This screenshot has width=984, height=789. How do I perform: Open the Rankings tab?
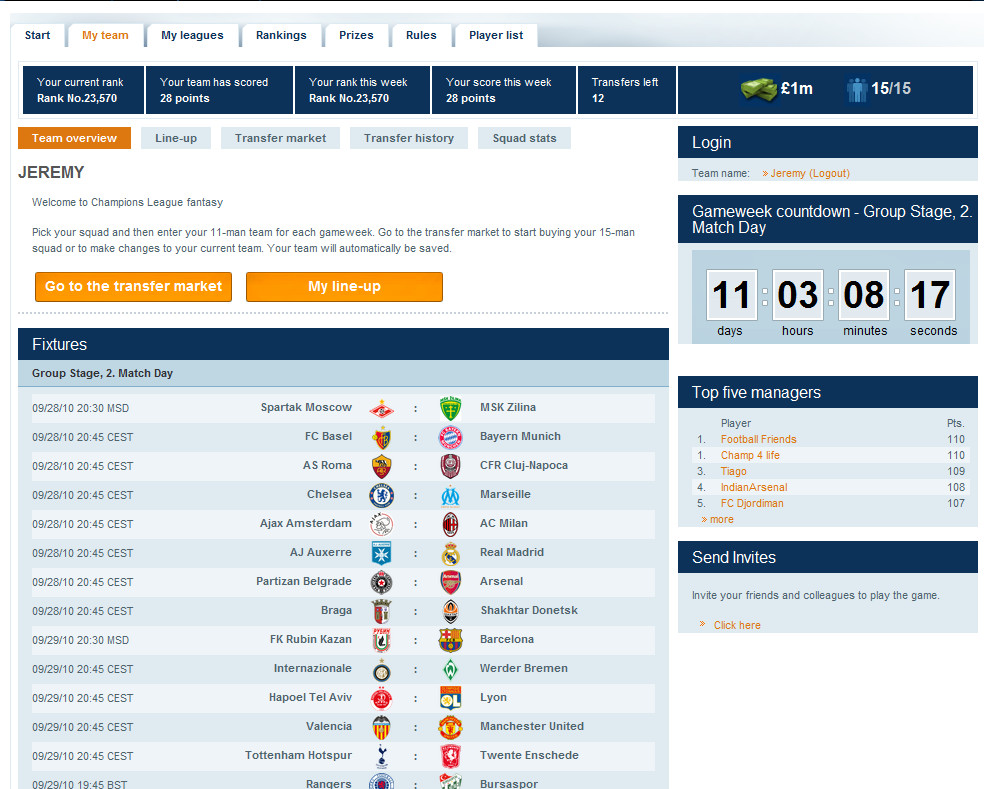(281, 35)
